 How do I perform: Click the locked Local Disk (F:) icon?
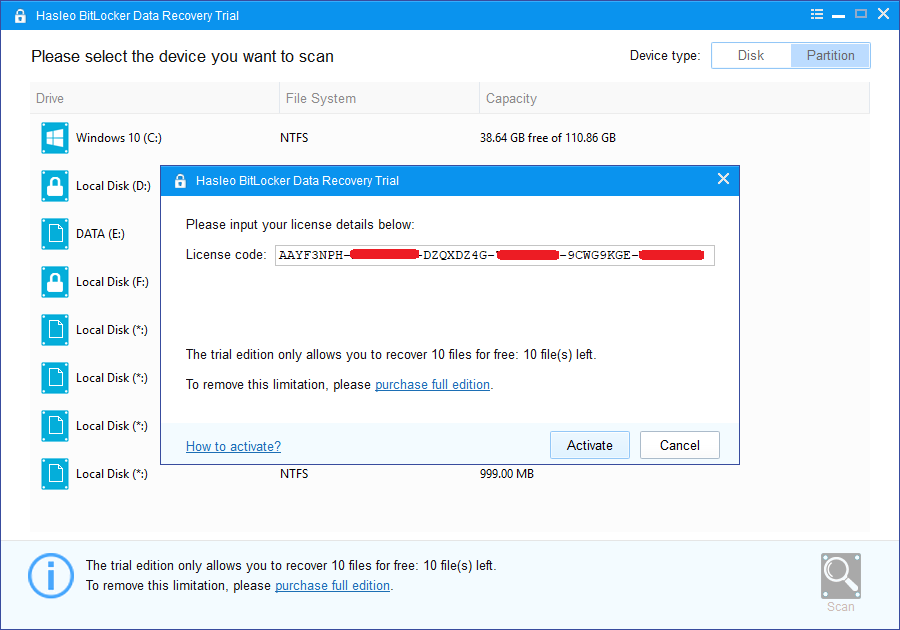[55, 282]
